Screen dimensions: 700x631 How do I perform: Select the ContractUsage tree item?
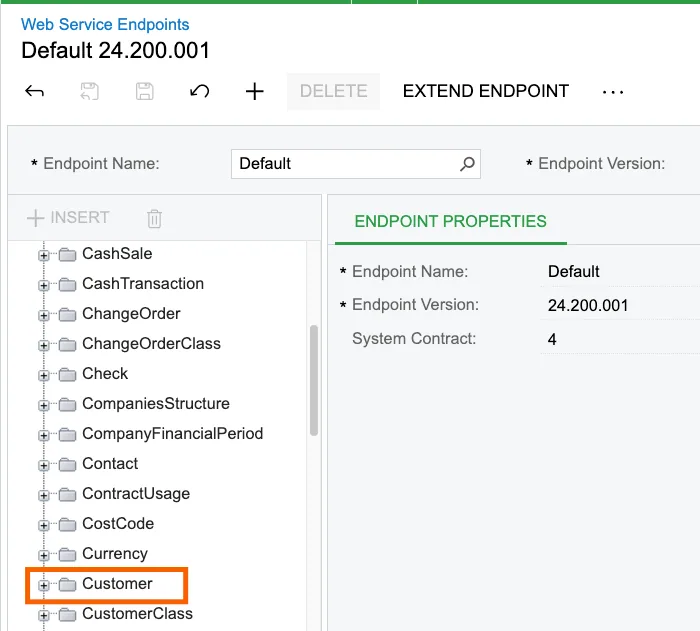coord(136,493)
